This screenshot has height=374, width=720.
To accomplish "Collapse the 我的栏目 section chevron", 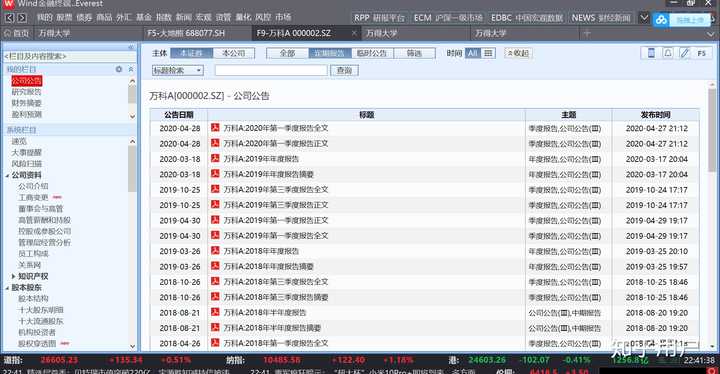I will pyautogui.click(x=131, y=69).
